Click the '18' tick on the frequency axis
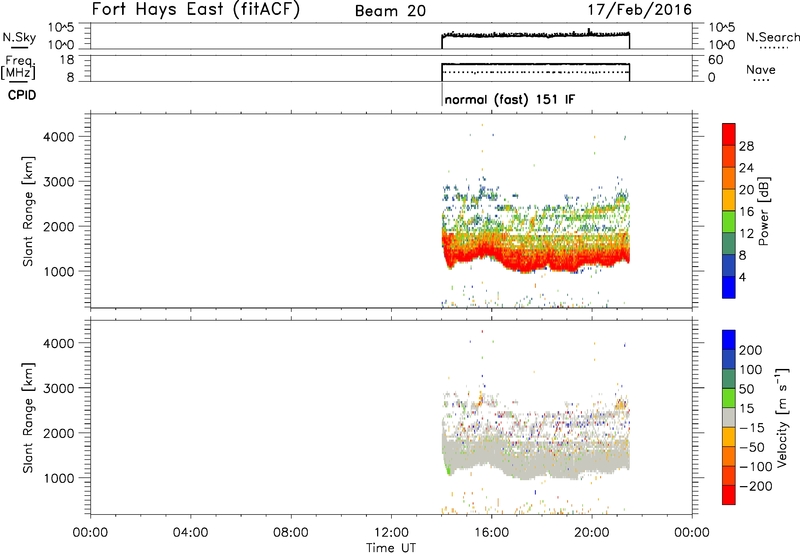The image size is (800, 554). point(67,60)
